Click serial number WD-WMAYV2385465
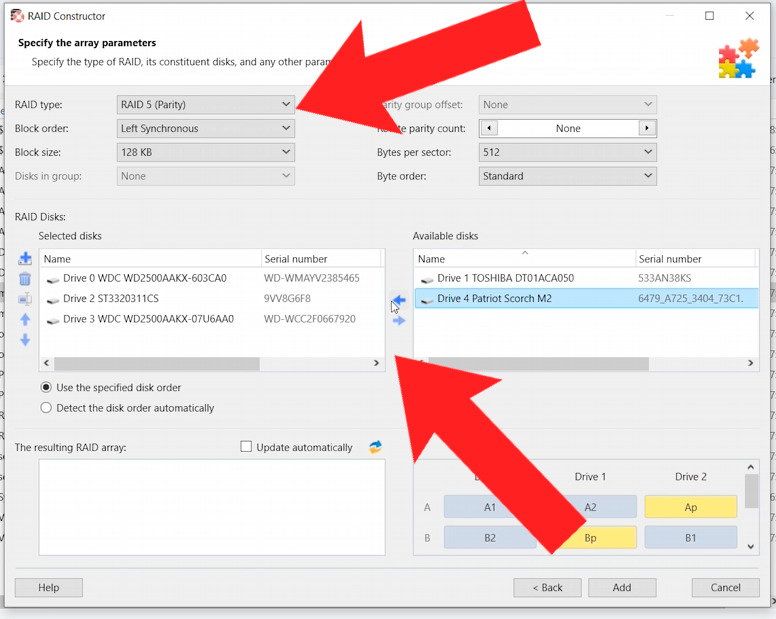The height and width of the screenshot is (619, 776). pyautogui.click(x=312, y=278)
